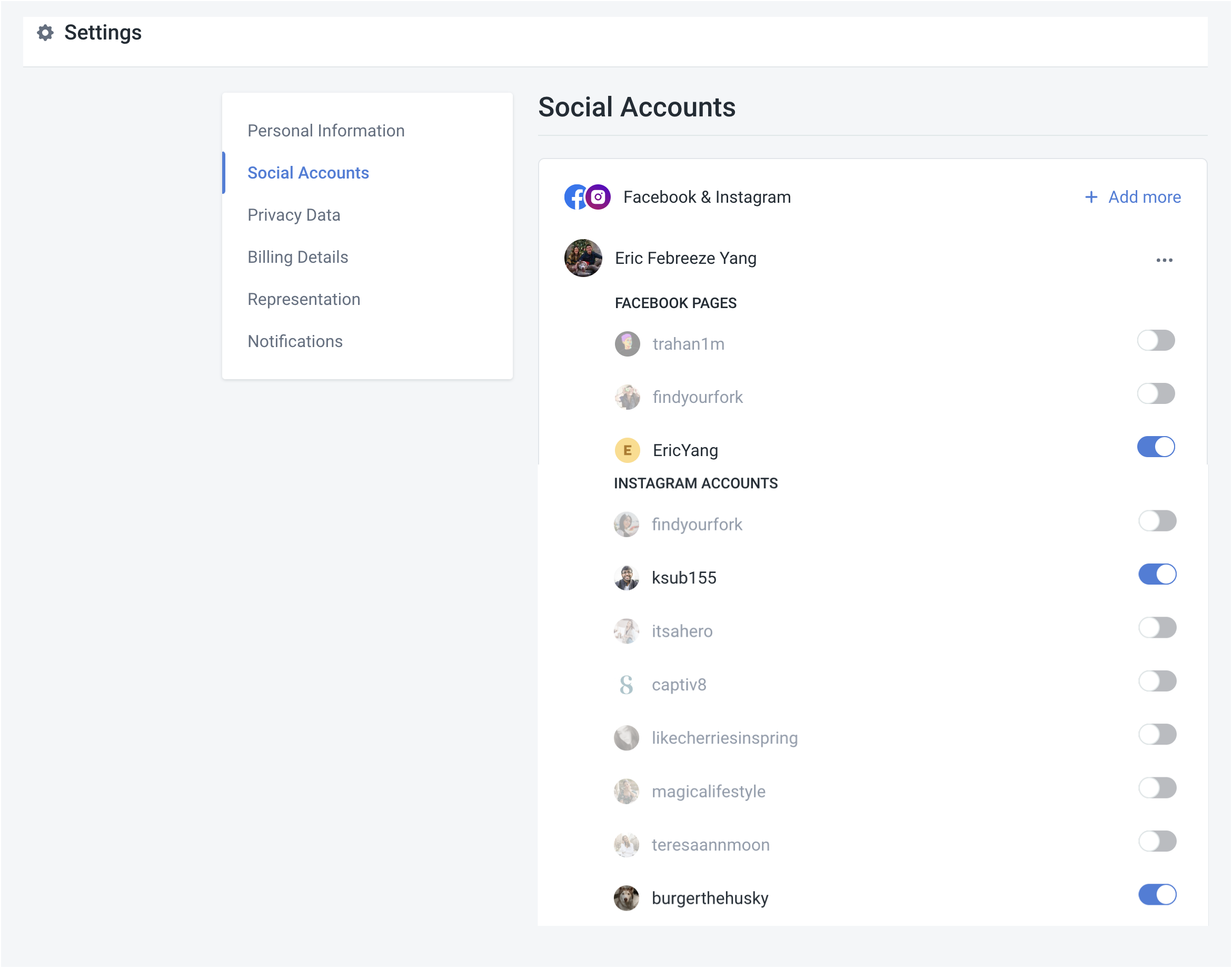Switch to Personal Information settings
The width and height of the screenshot is (1232, 968).
point(326,131)
